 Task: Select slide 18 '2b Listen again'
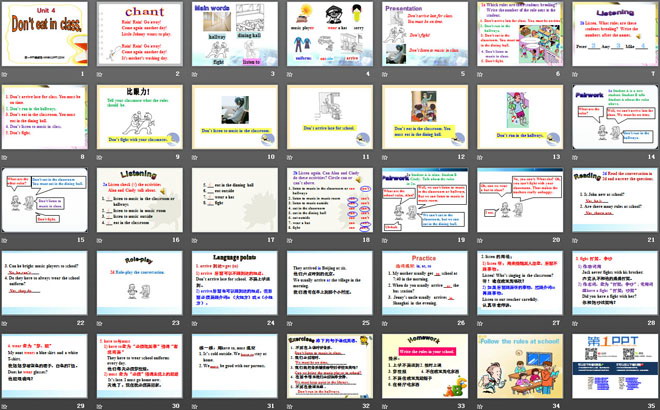(330, 200)
